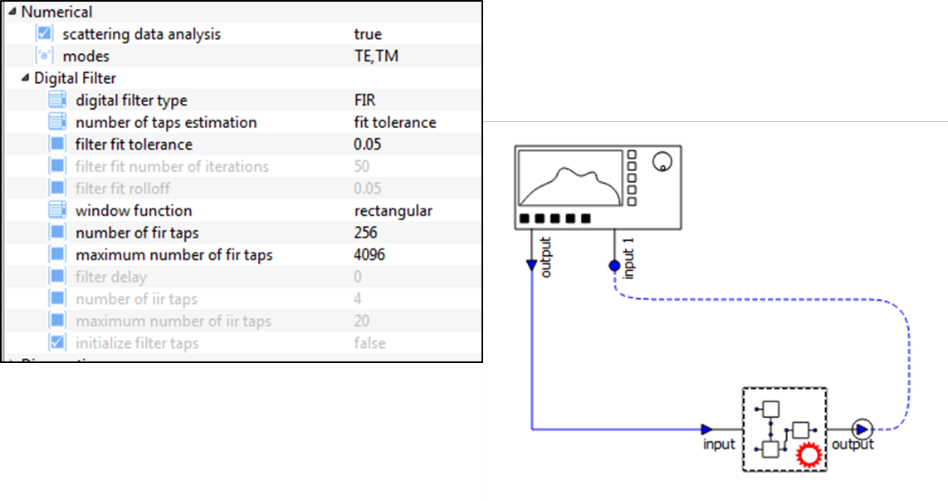Toggle initialize filter taps checkbox

click(x=57, y=343)
